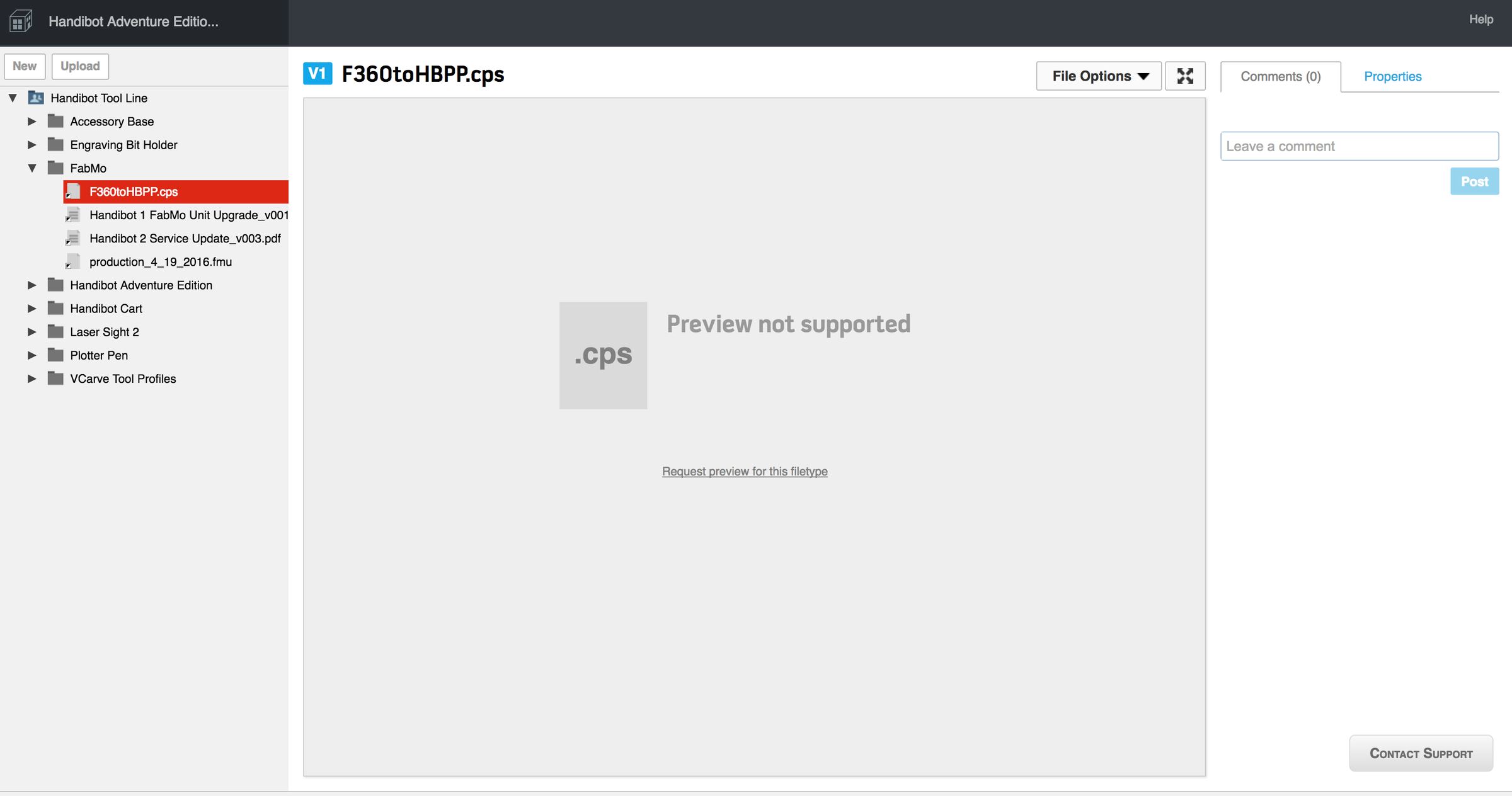
Task: Expand the VCarve Tool Profiles folder
Action: [x=32, y=378]
